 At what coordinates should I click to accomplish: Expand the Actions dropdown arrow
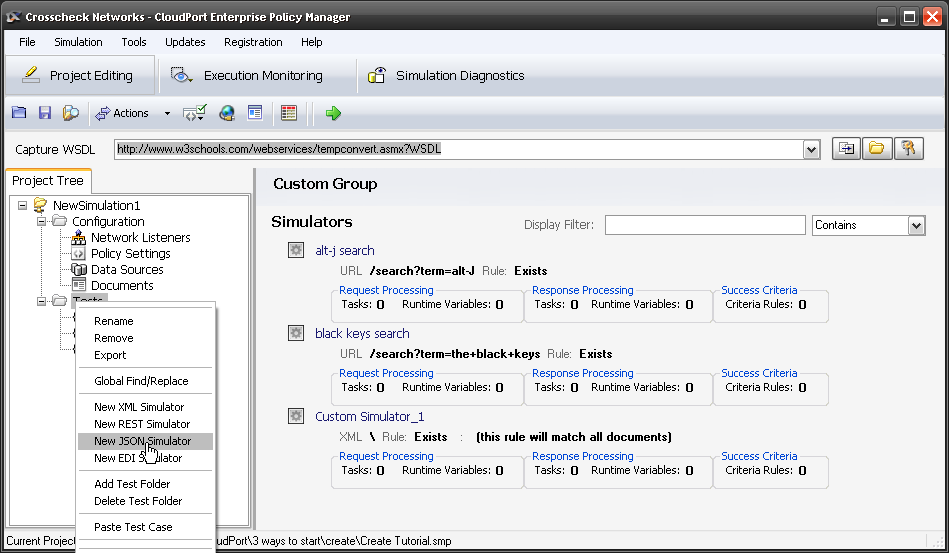167,113
